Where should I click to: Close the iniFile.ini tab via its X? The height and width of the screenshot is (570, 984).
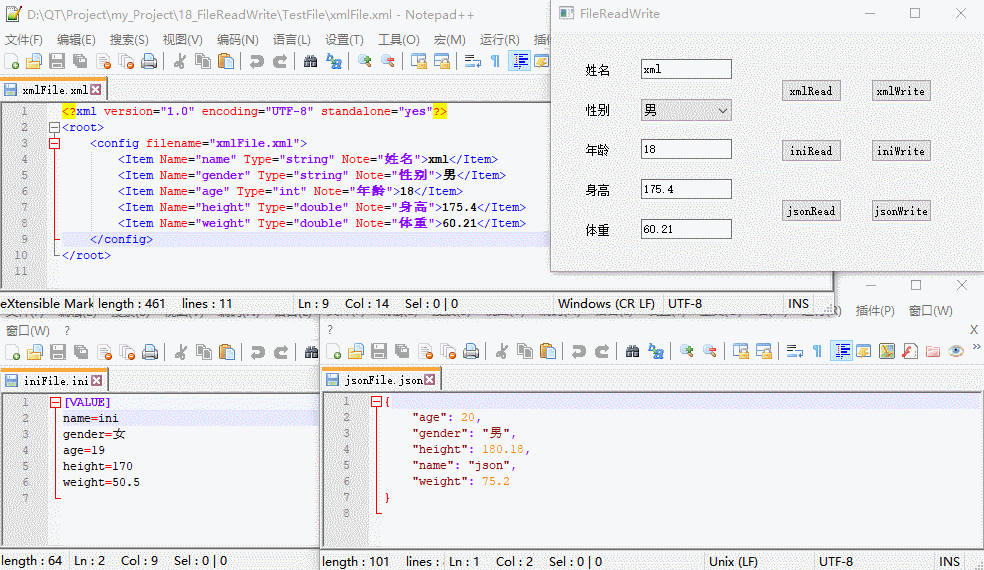[x=97, y=380]
